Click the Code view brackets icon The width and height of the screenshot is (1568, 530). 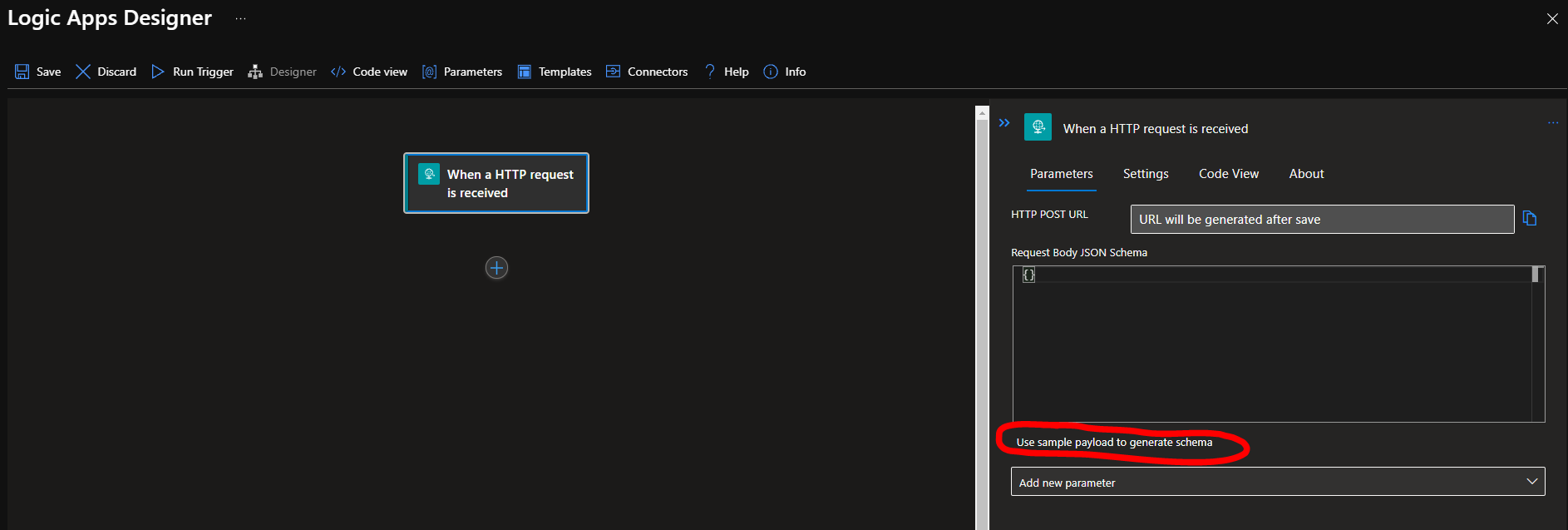[338, 72]
